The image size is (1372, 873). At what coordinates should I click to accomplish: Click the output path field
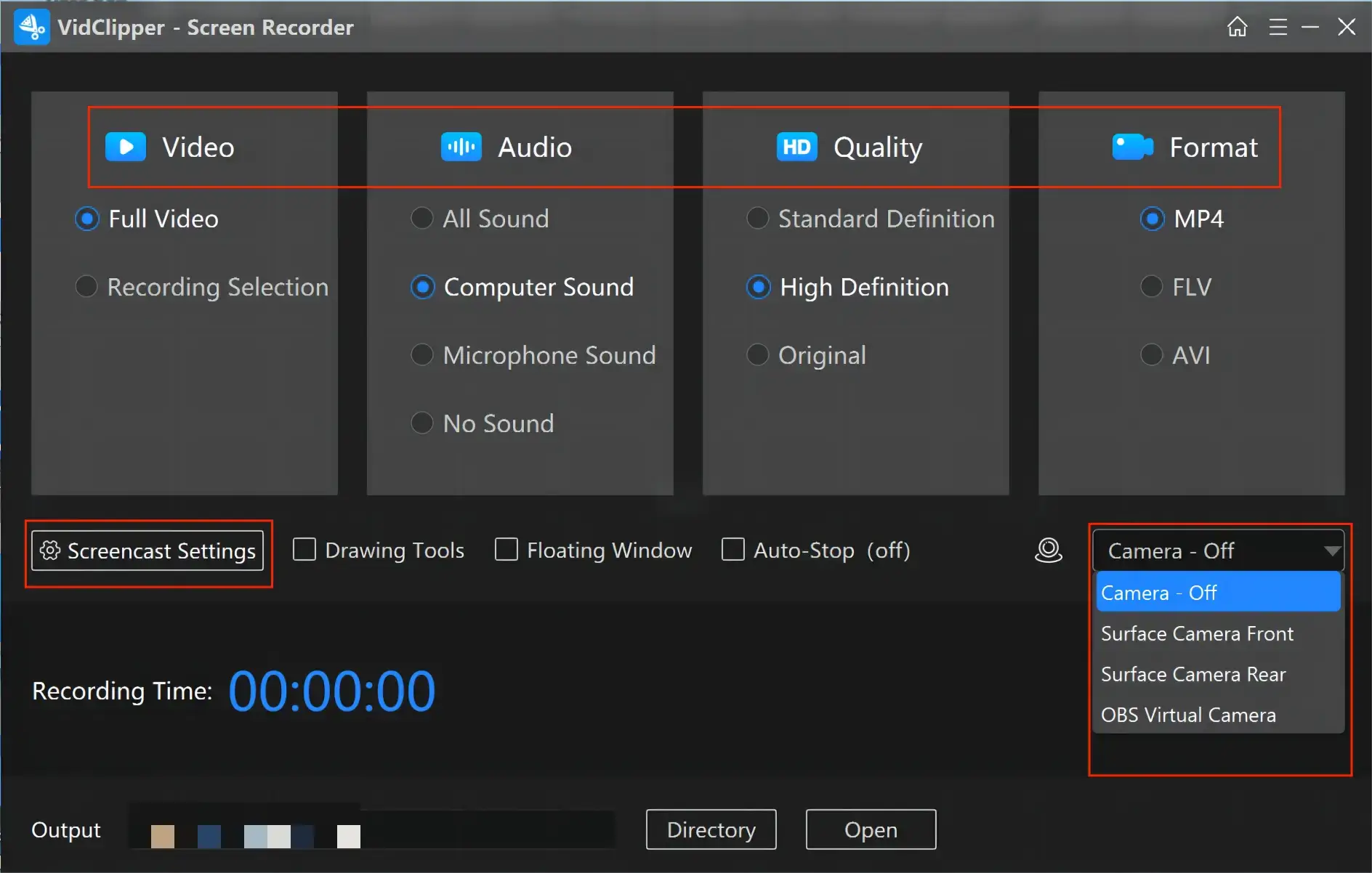[x=372, y=829]
